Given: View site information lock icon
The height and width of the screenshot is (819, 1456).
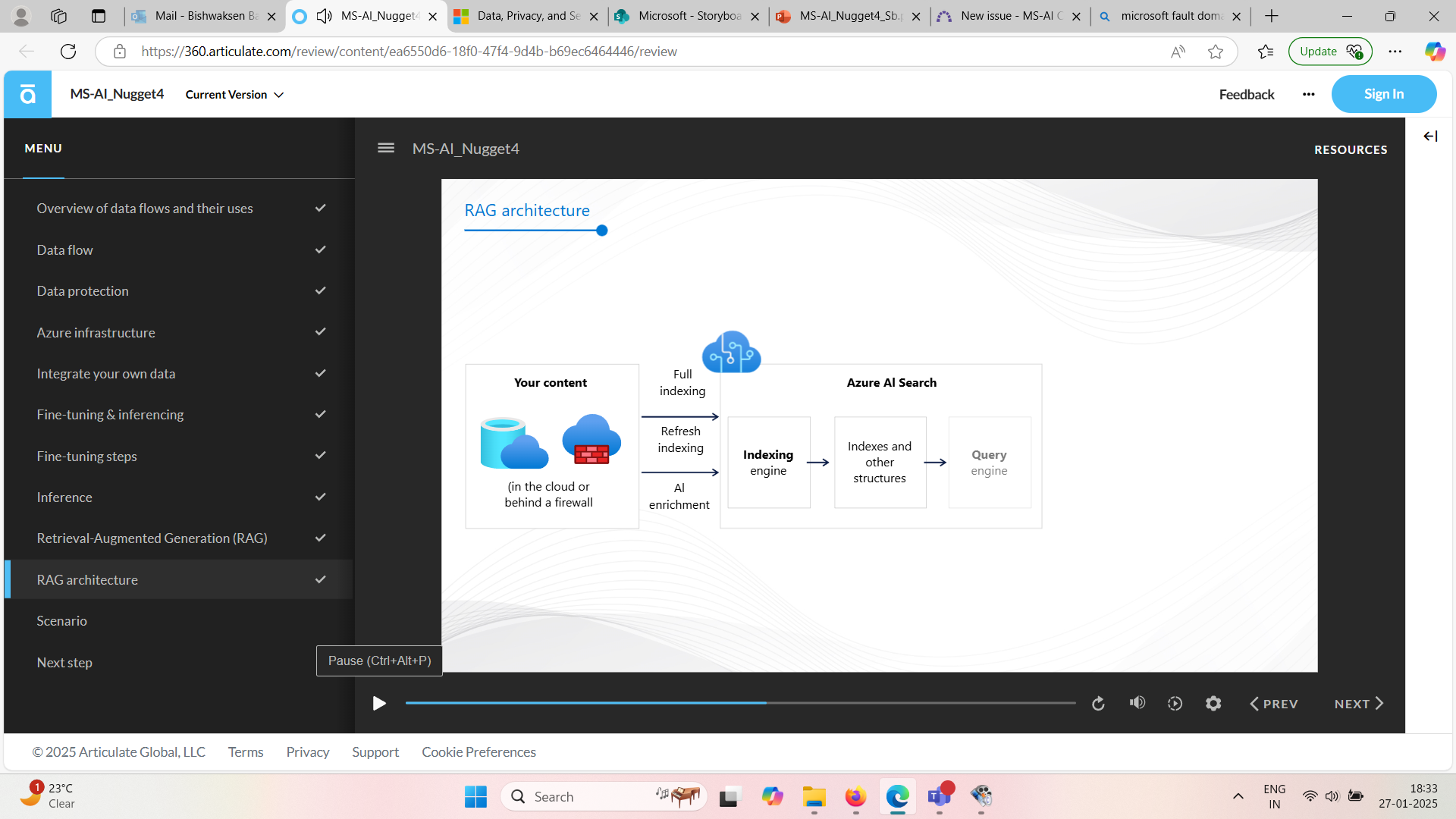Looking at the screenshot, I should [120, 52].
